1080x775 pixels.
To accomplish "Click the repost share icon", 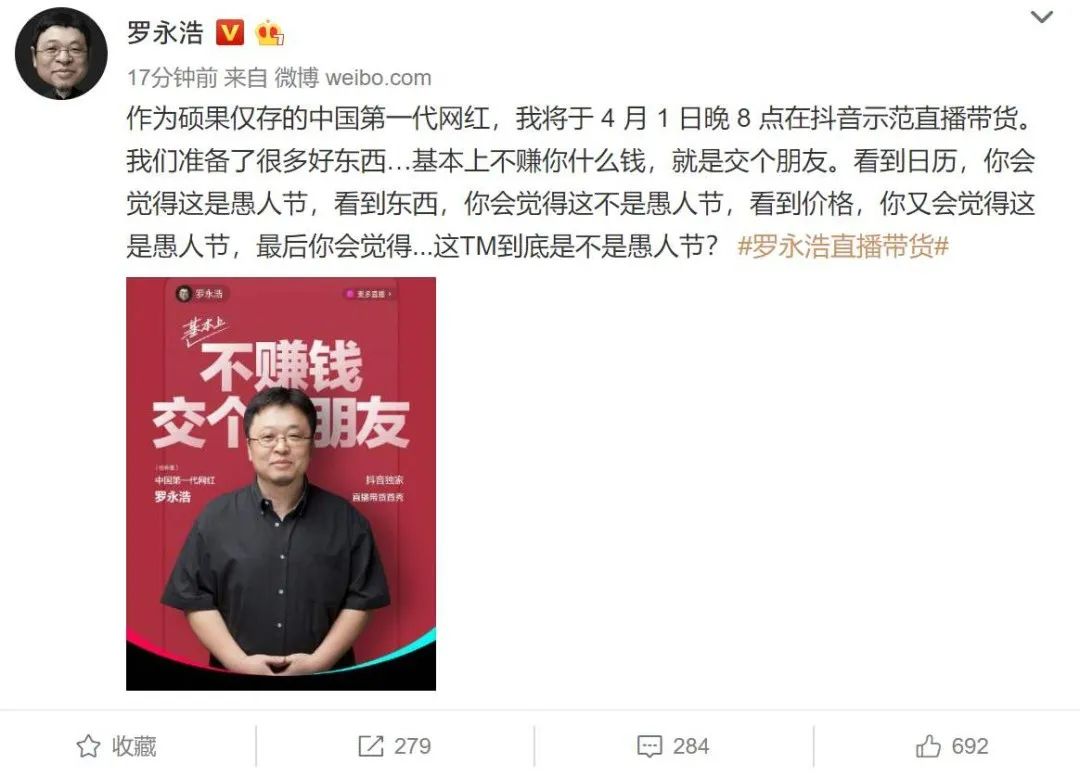I will click(371, 746).
